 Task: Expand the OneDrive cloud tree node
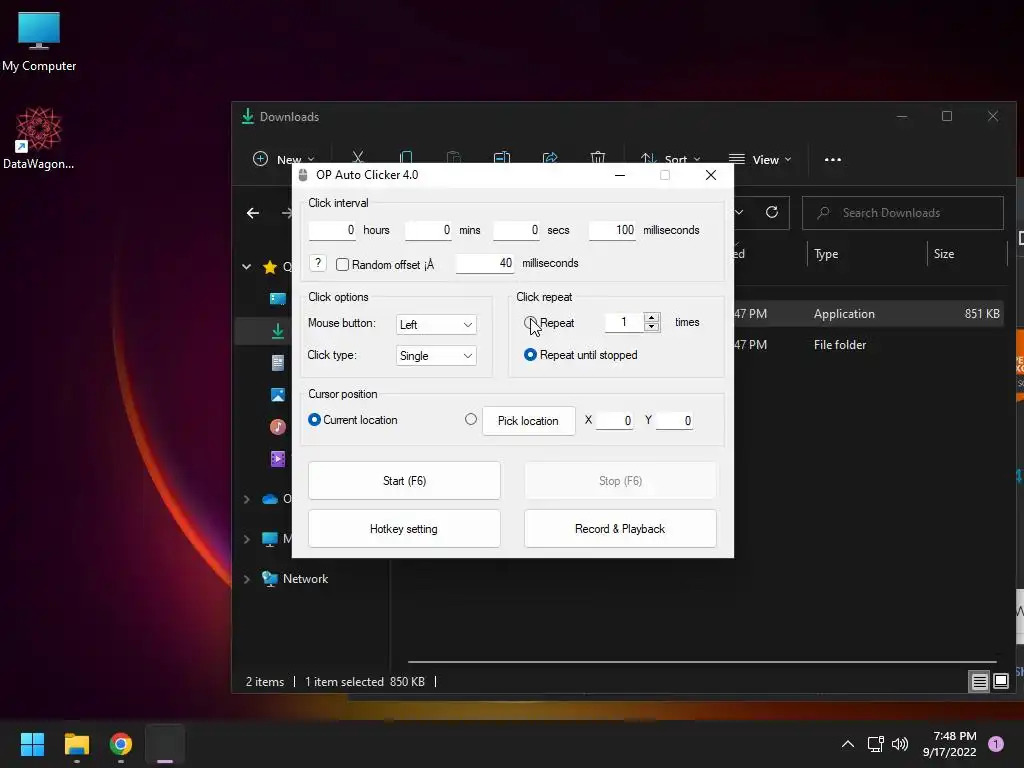click(247, 499)
